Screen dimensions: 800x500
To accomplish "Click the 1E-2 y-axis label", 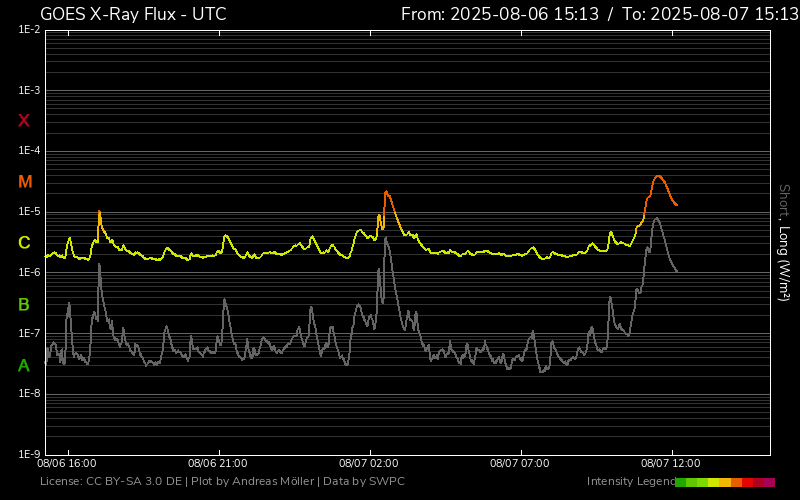I will [x=29, y=30].
